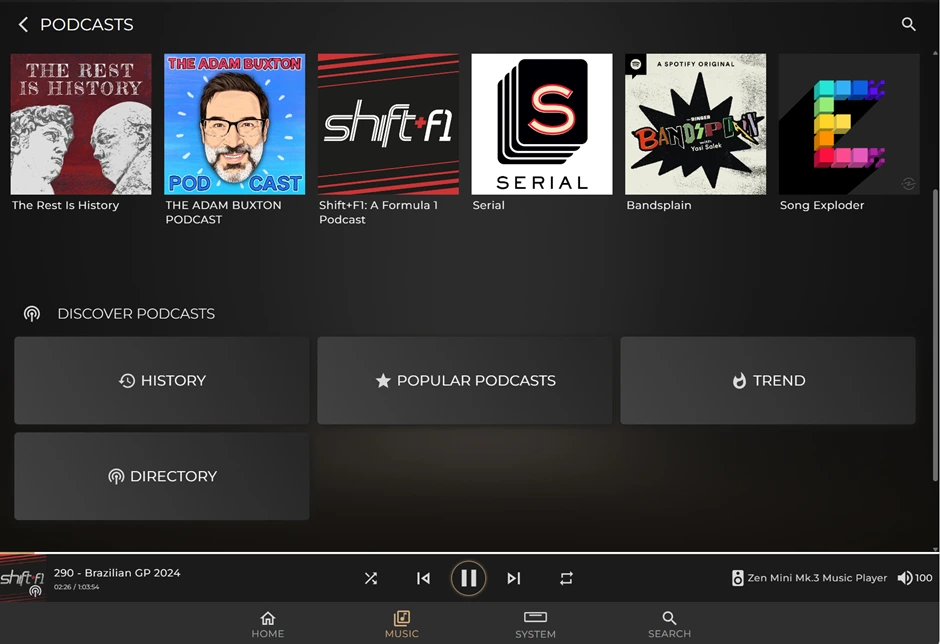The height and width of the screenshot is (644, 940).
Task: Browse Popular Podcasts
Action: [465, 381]
